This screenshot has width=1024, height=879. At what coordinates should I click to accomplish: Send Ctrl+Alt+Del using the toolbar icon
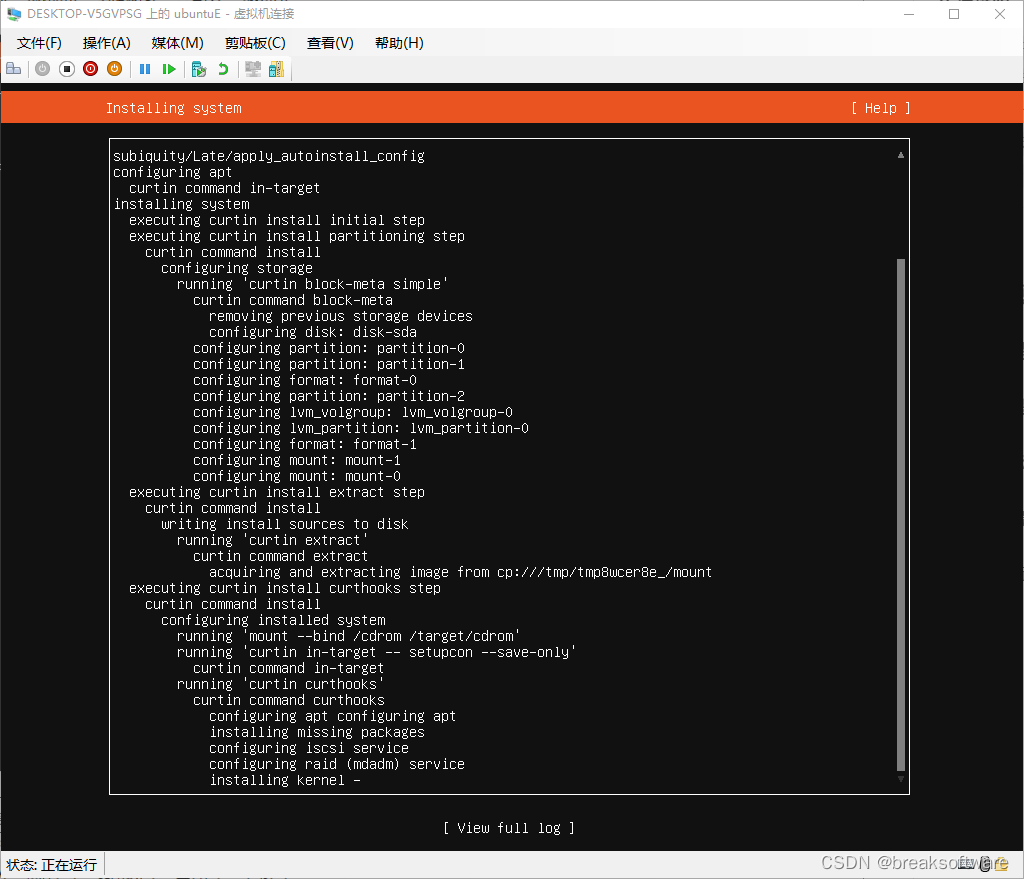coord(13,69)
